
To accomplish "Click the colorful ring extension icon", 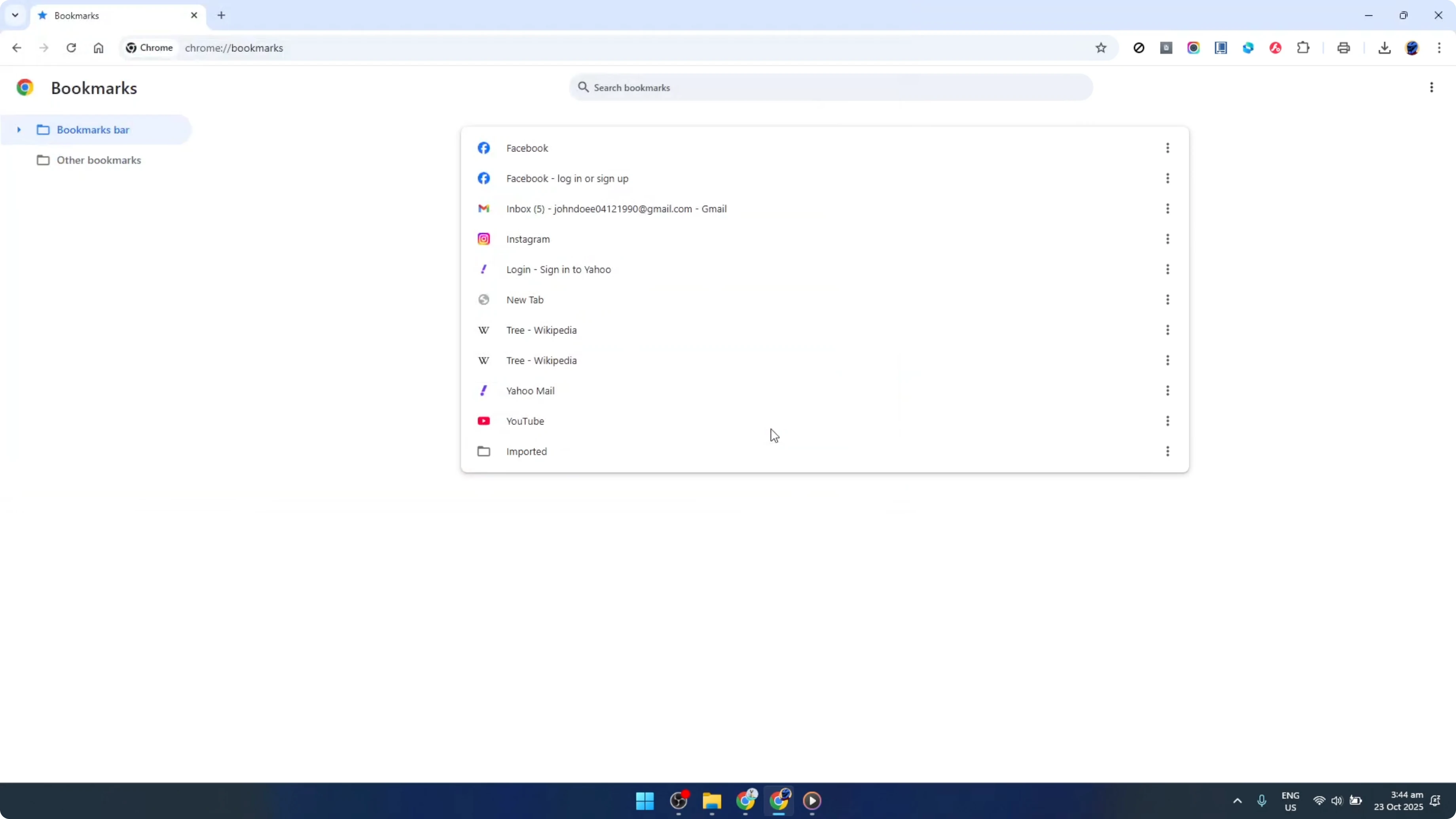I will click(1193, 48).
